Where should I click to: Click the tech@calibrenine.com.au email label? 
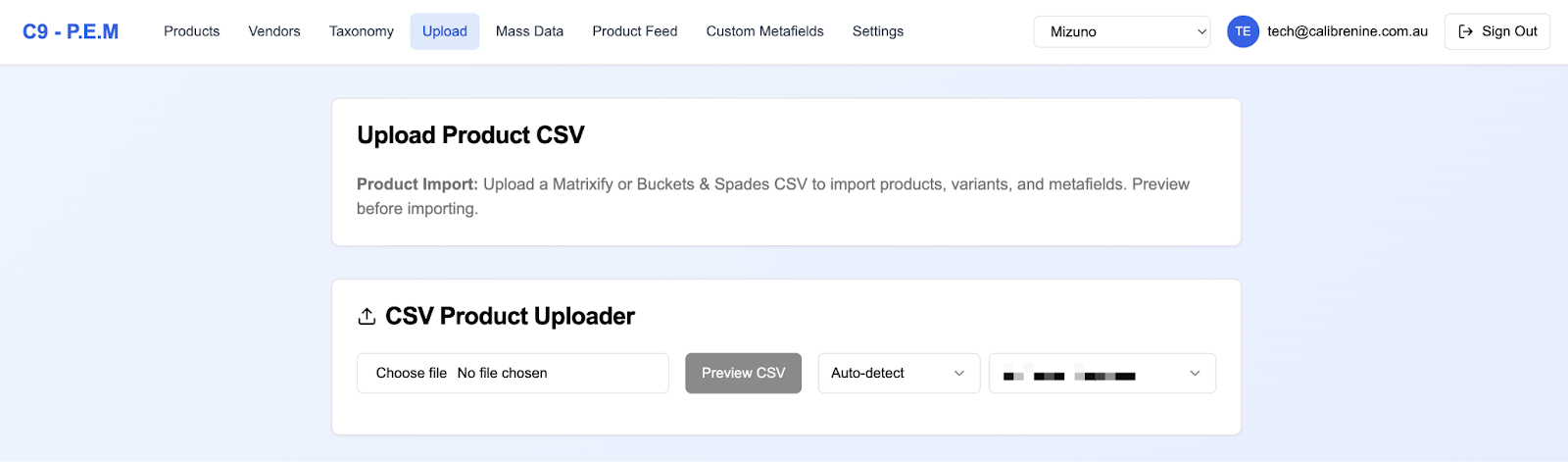tap(1347, 31)
